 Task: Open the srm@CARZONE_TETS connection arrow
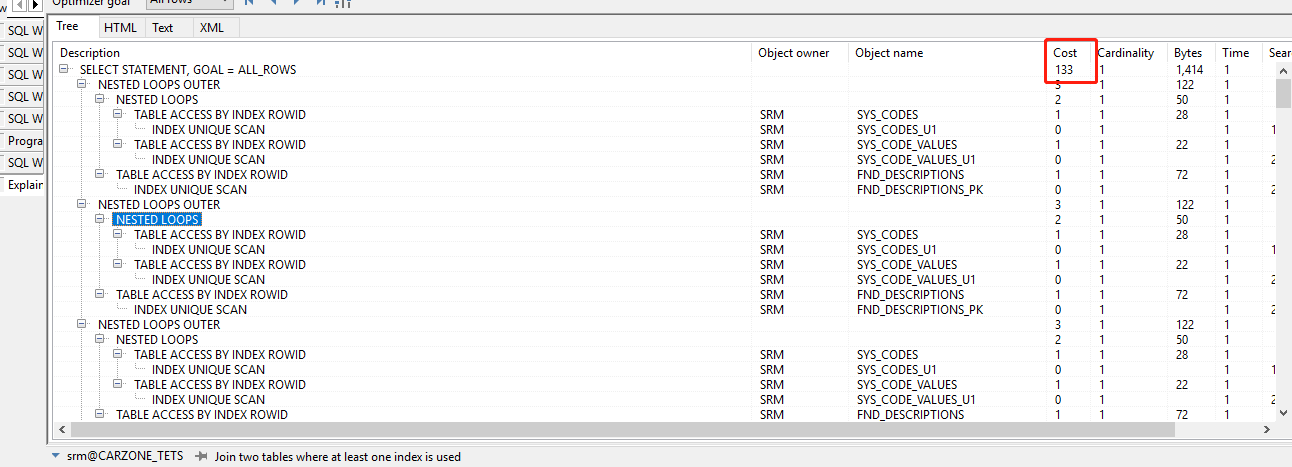point(54,456)
